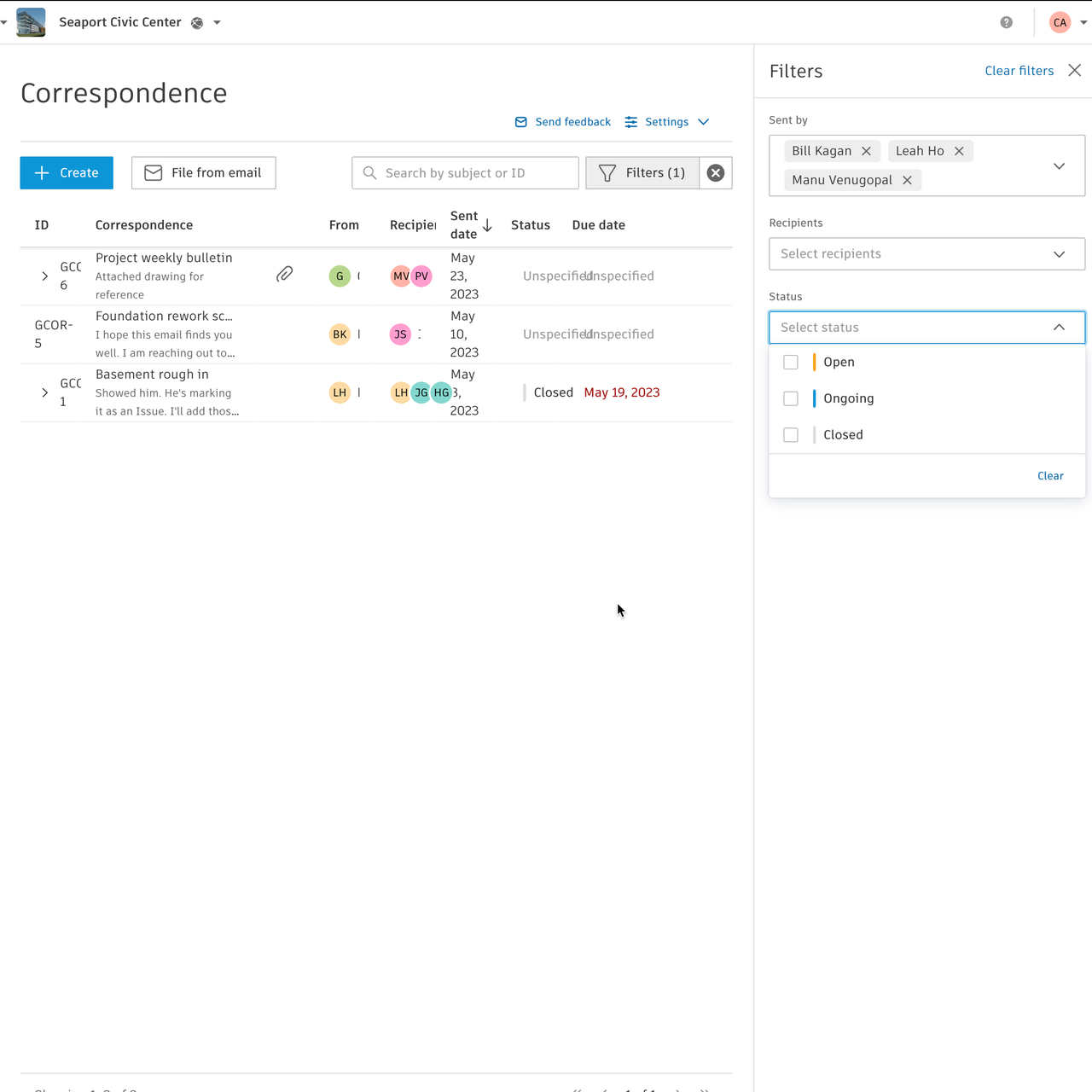Sort by Correspondence column header

click(x=144, y=225)
